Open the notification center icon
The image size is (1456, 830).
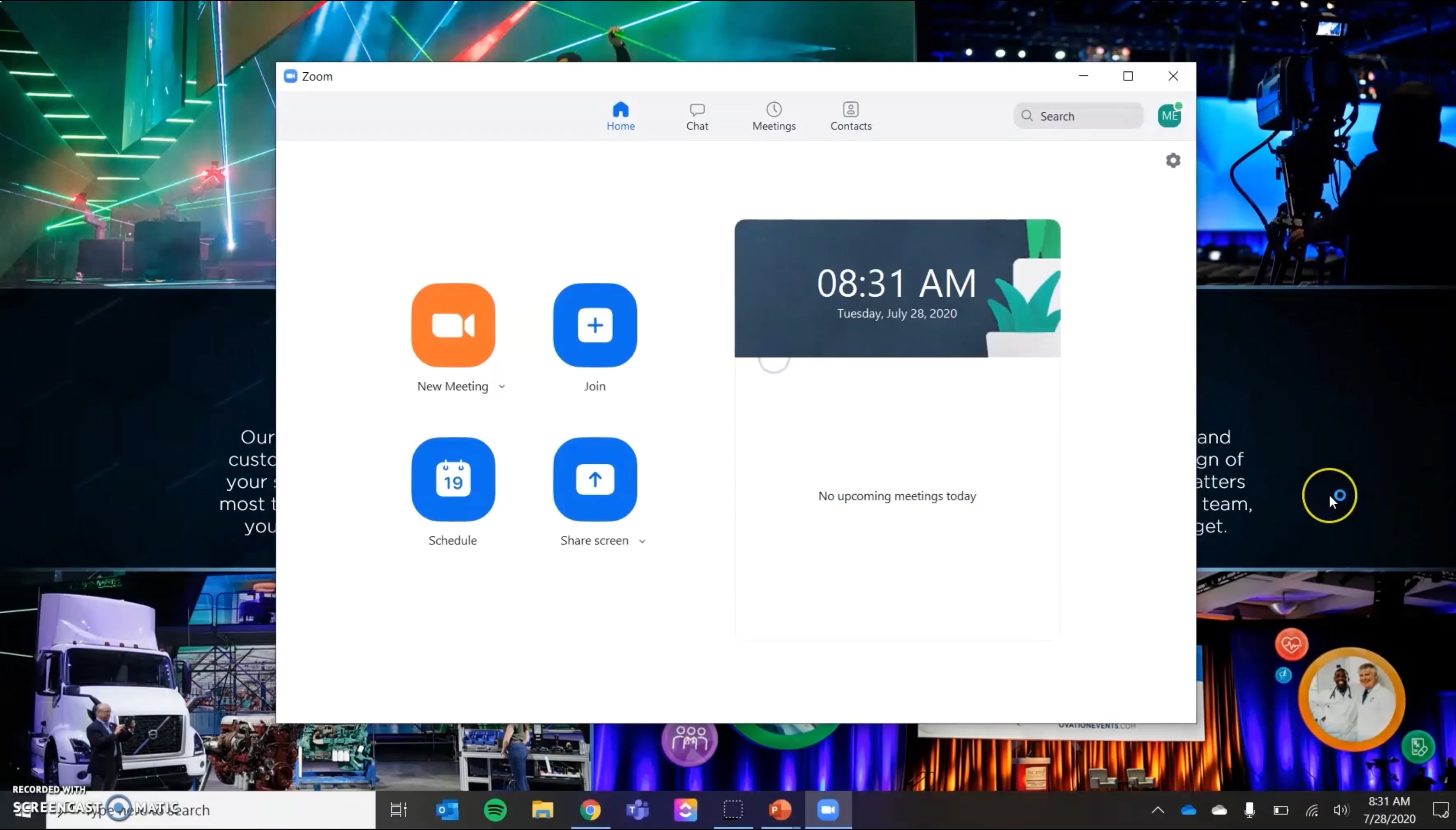pos(1440,810)
